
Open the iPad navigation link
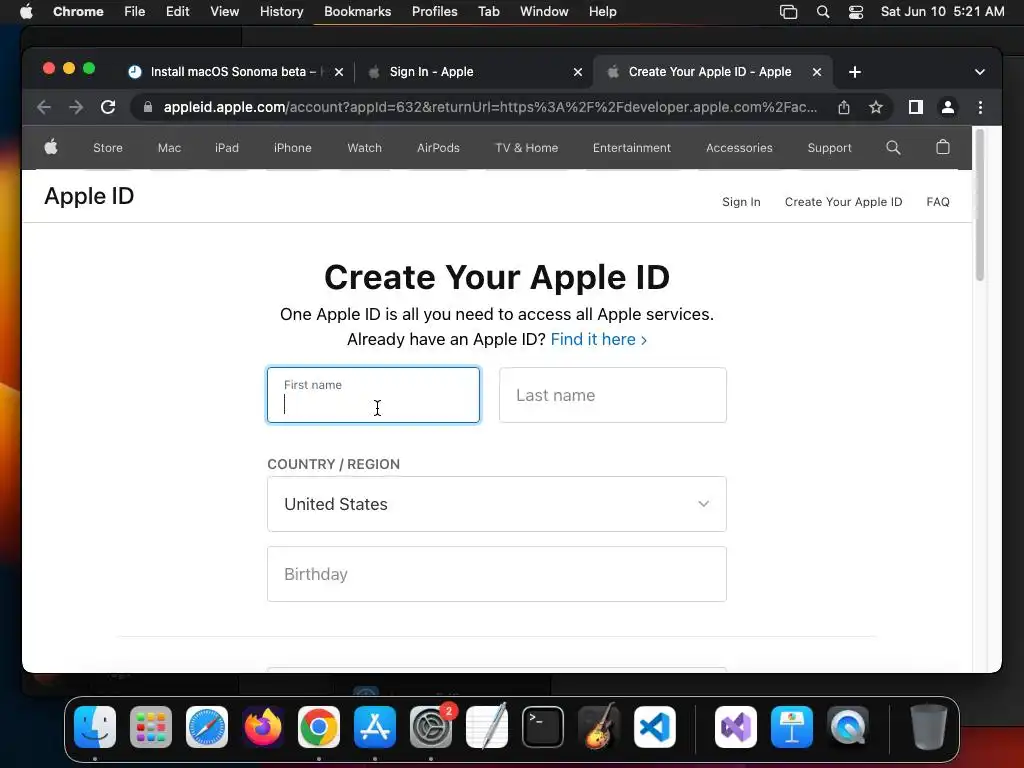227,148
